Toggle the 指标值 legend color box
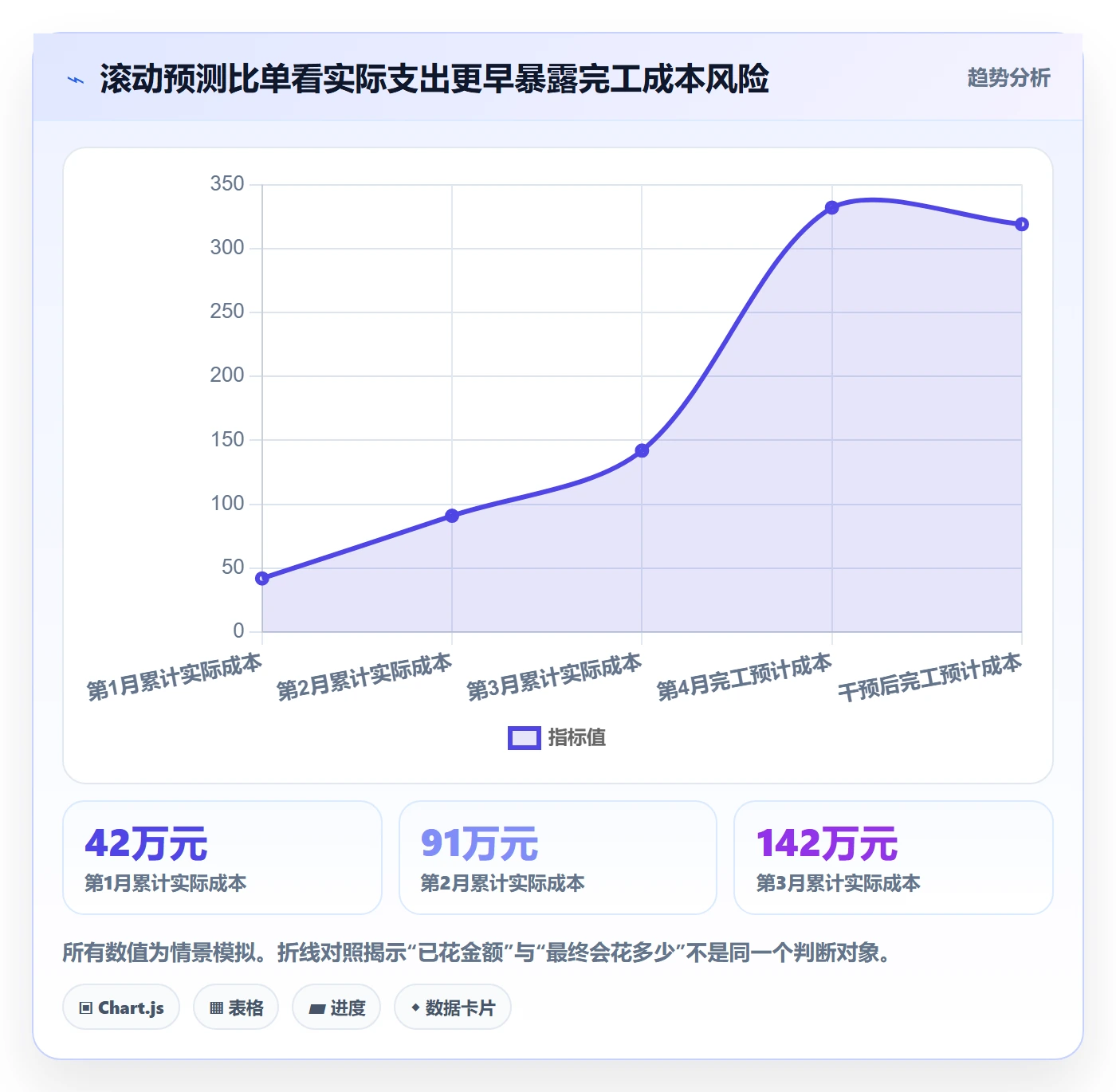 (x=525, y=738)
